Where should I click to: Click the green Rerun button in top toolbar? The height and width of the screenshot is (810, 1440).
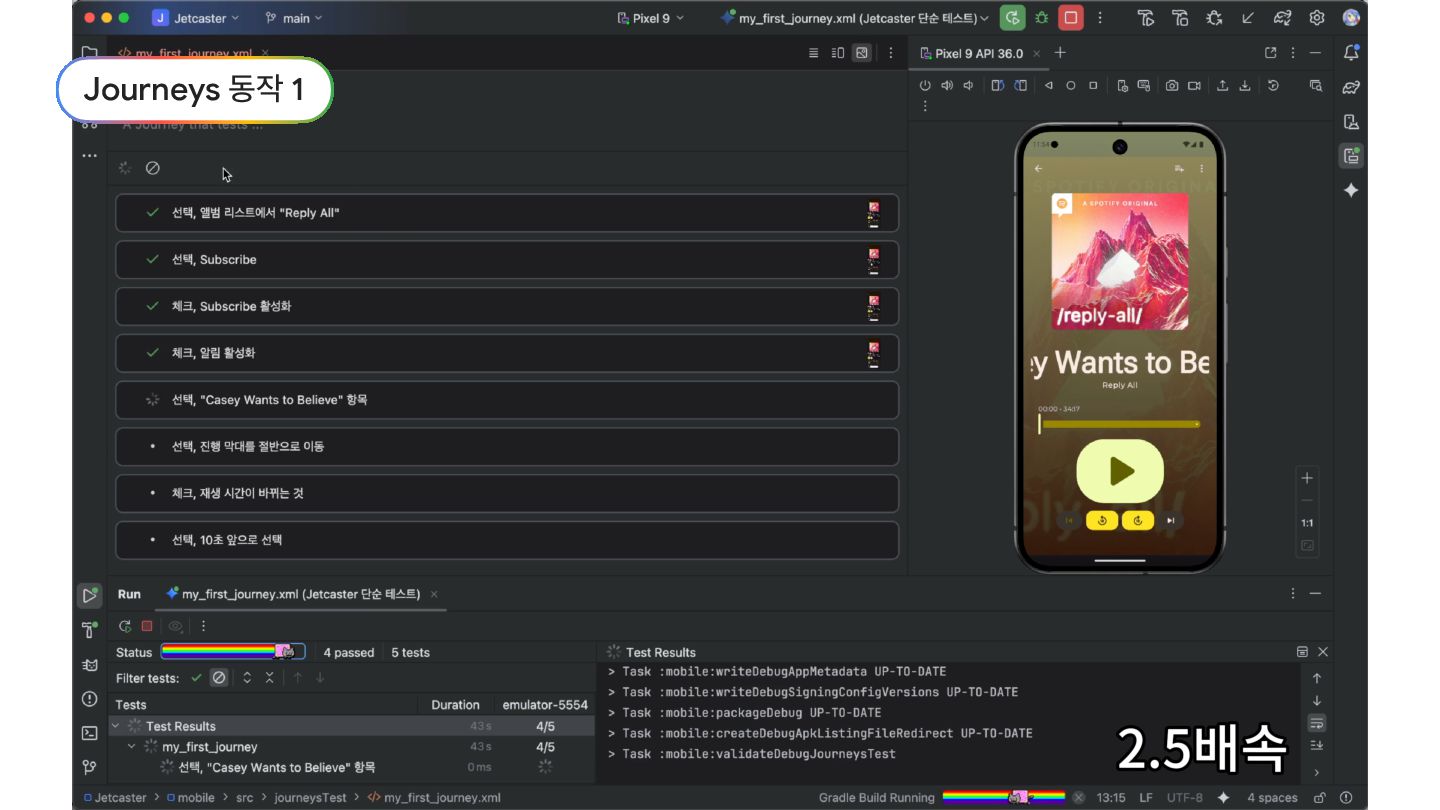(1013, 18)
